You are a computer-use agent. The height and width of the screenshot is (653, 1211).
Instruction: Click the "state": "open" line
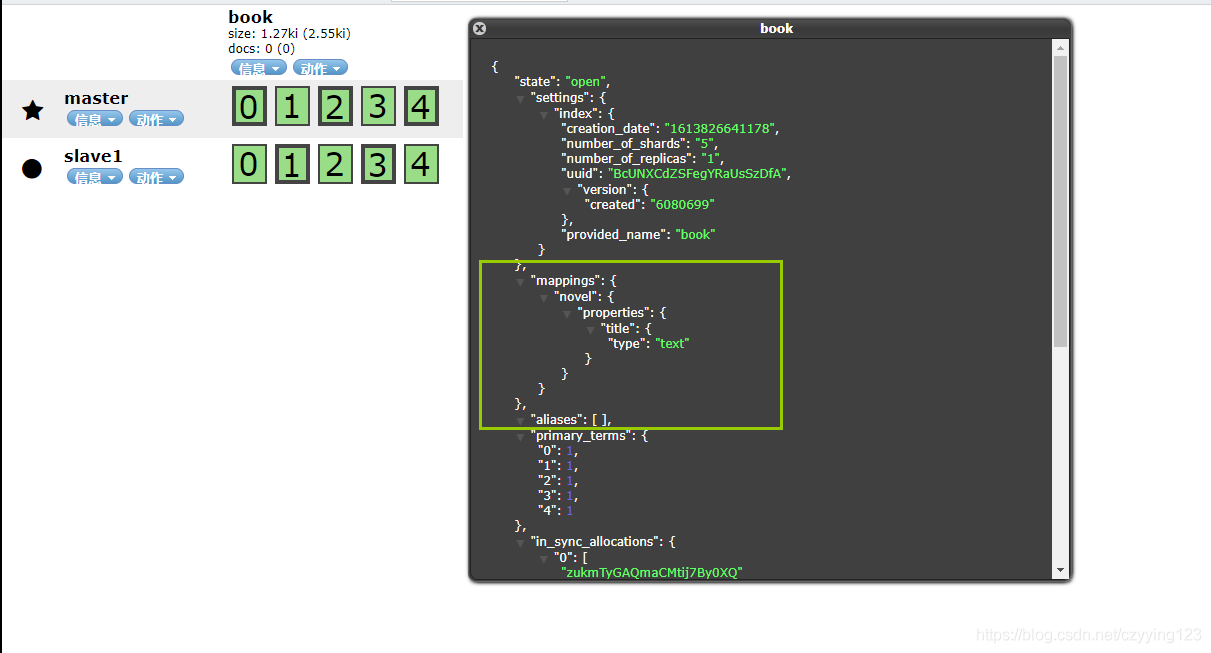[x=562, y=82]
